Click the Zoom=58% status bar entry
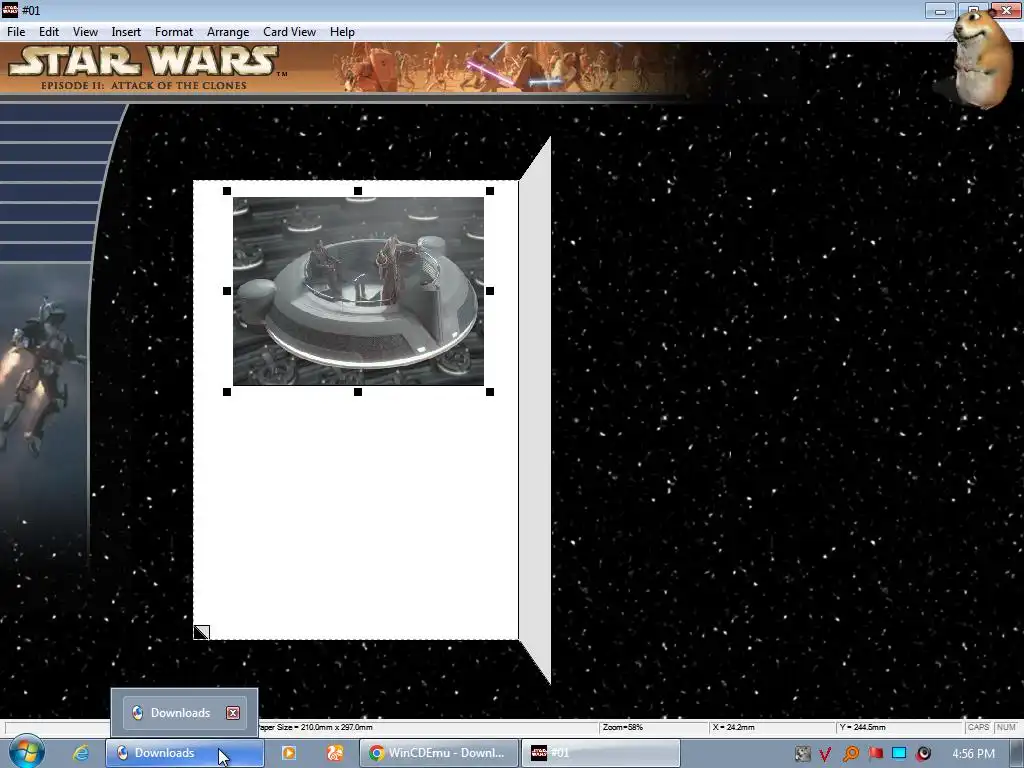This screenshot has height=768, width=1024. coord(652,727)
